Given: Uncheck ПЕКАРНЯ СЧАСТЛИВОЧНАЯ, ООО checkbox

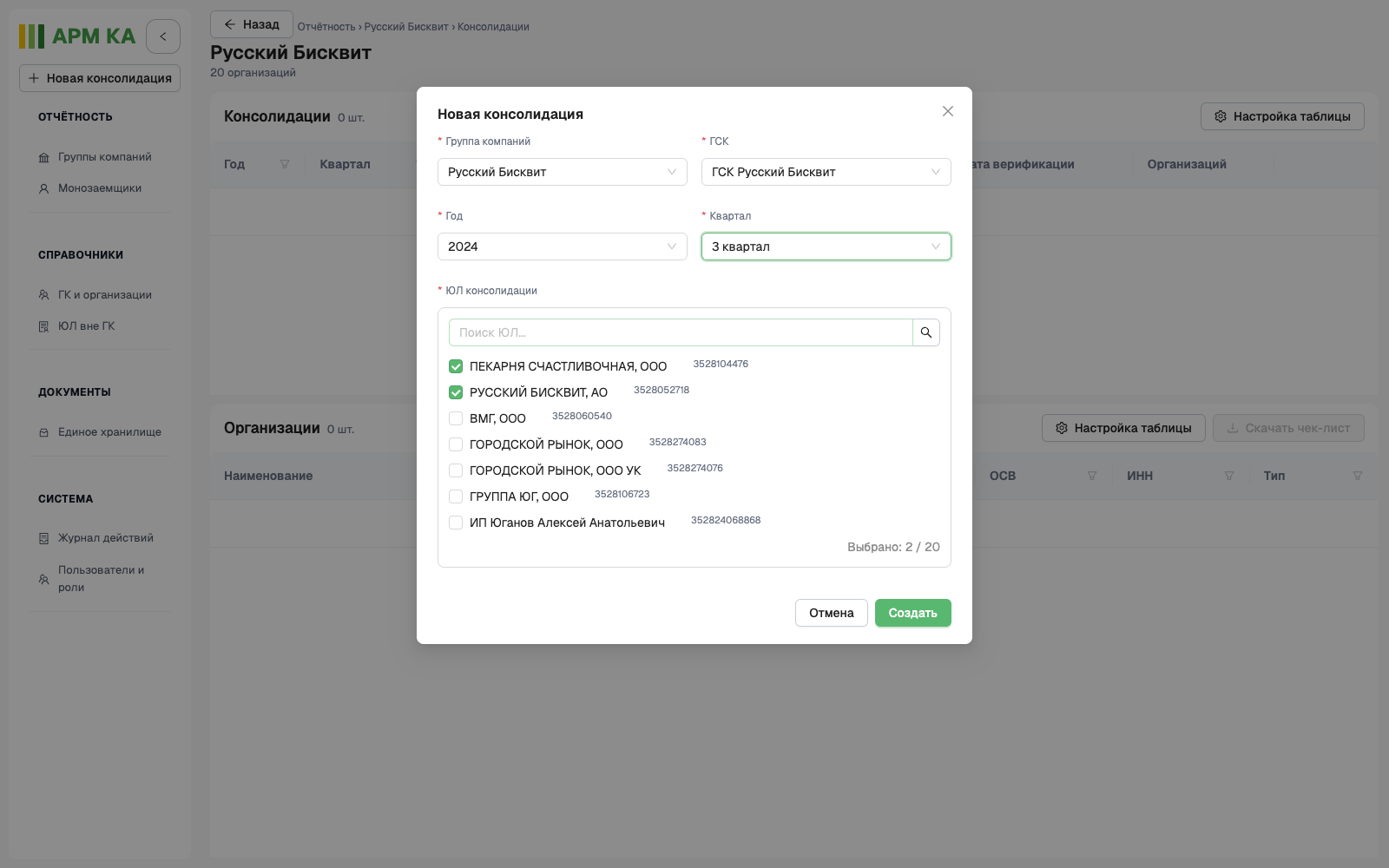Looking at the screenshot, I should (456, 366).
